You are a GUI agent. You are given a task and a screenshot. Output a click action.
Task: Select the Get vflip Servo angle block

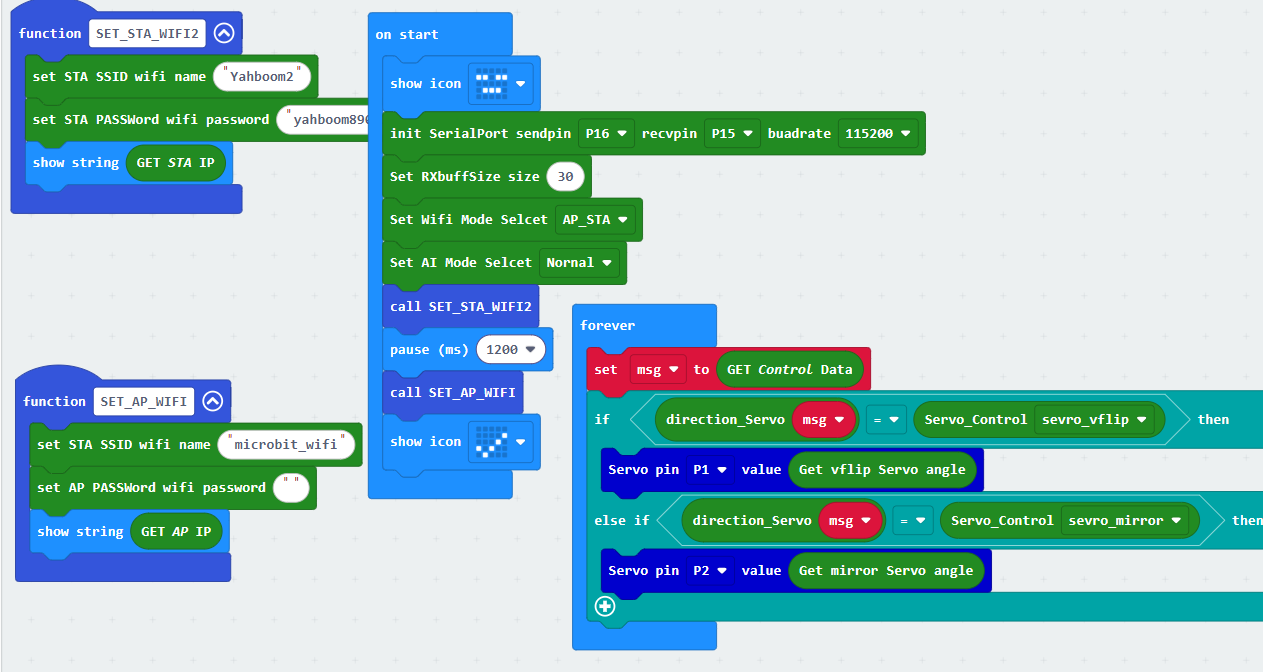pos(882,469)
